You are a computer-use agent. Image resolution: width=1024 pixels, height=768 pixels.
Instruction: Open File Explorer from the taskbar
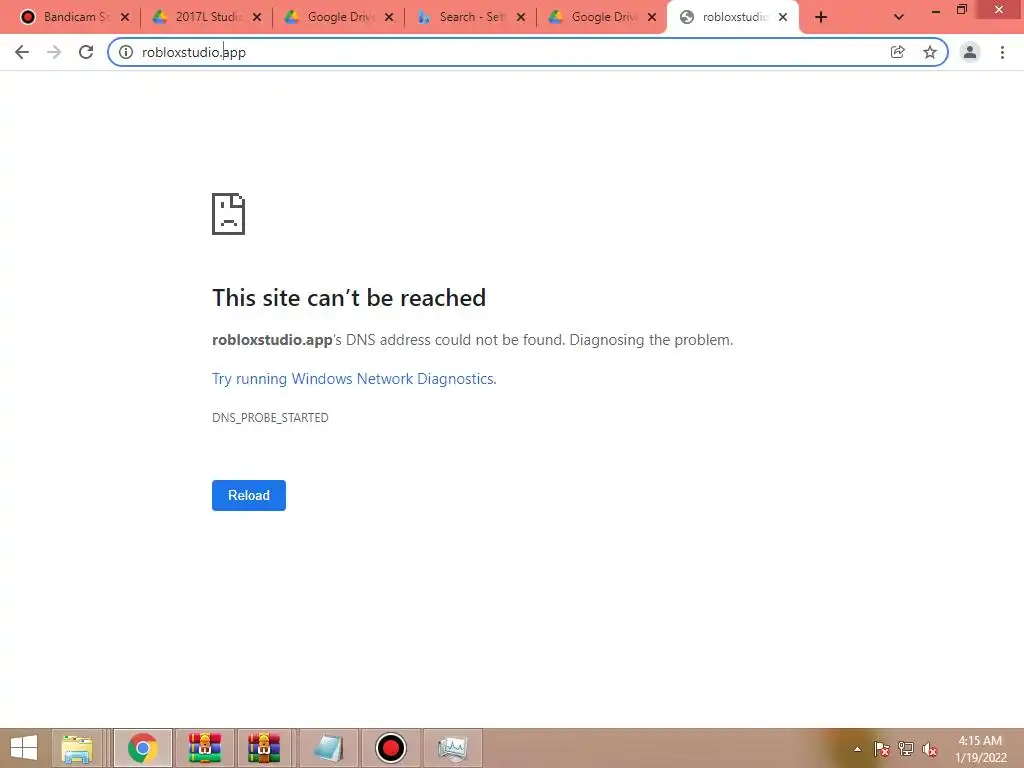click(x=77, y=748)
